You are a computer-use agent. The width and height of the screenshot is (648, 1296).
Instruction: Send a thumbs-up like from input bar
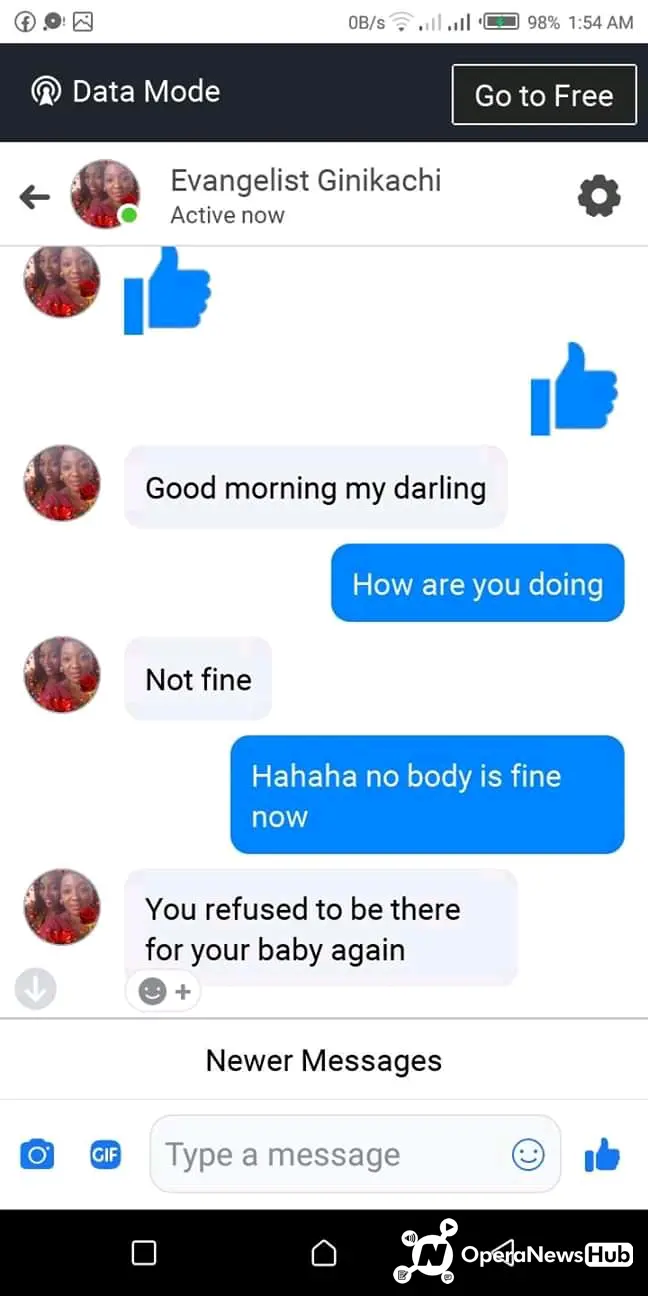(x=602, y=1155)
